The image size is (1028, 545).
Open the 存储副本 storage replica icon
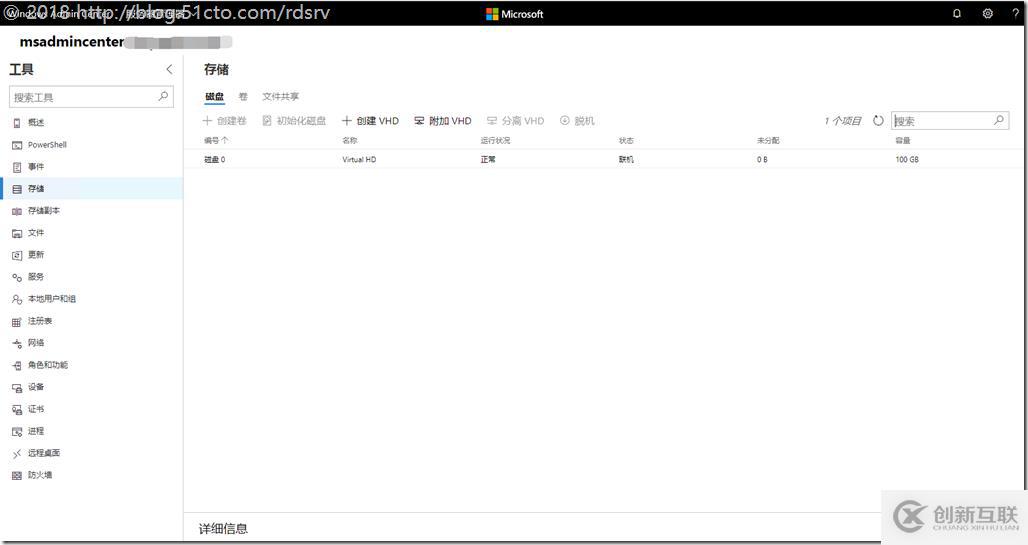point(17,211)
